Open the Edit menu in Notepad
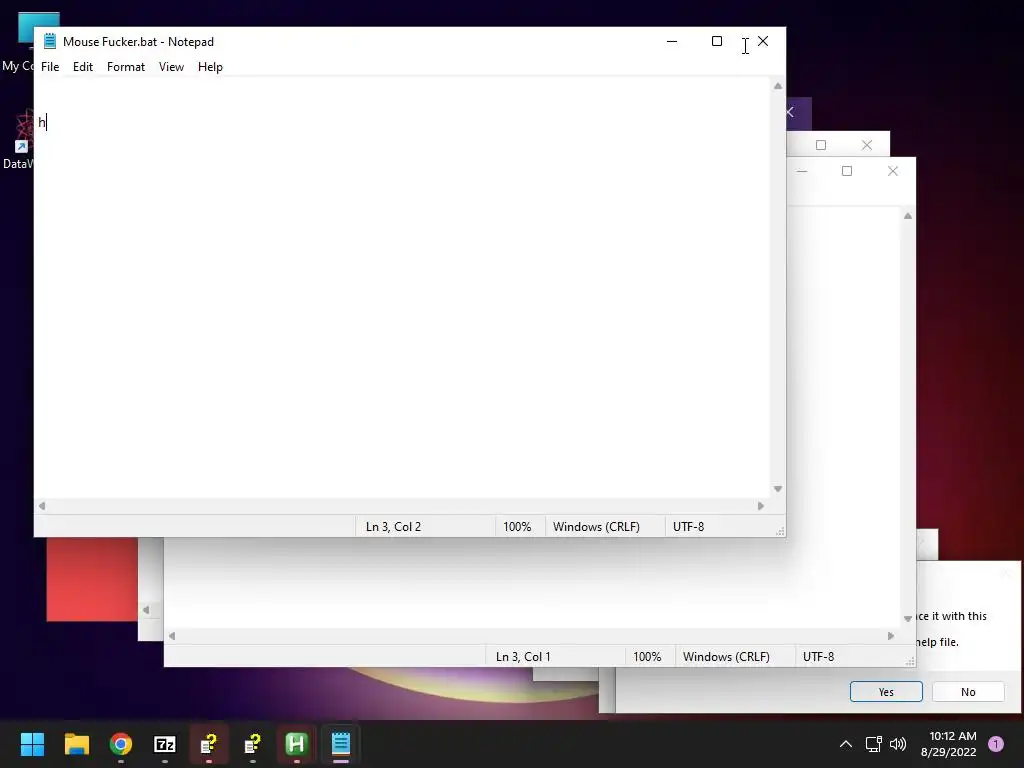 coord(82,67)
